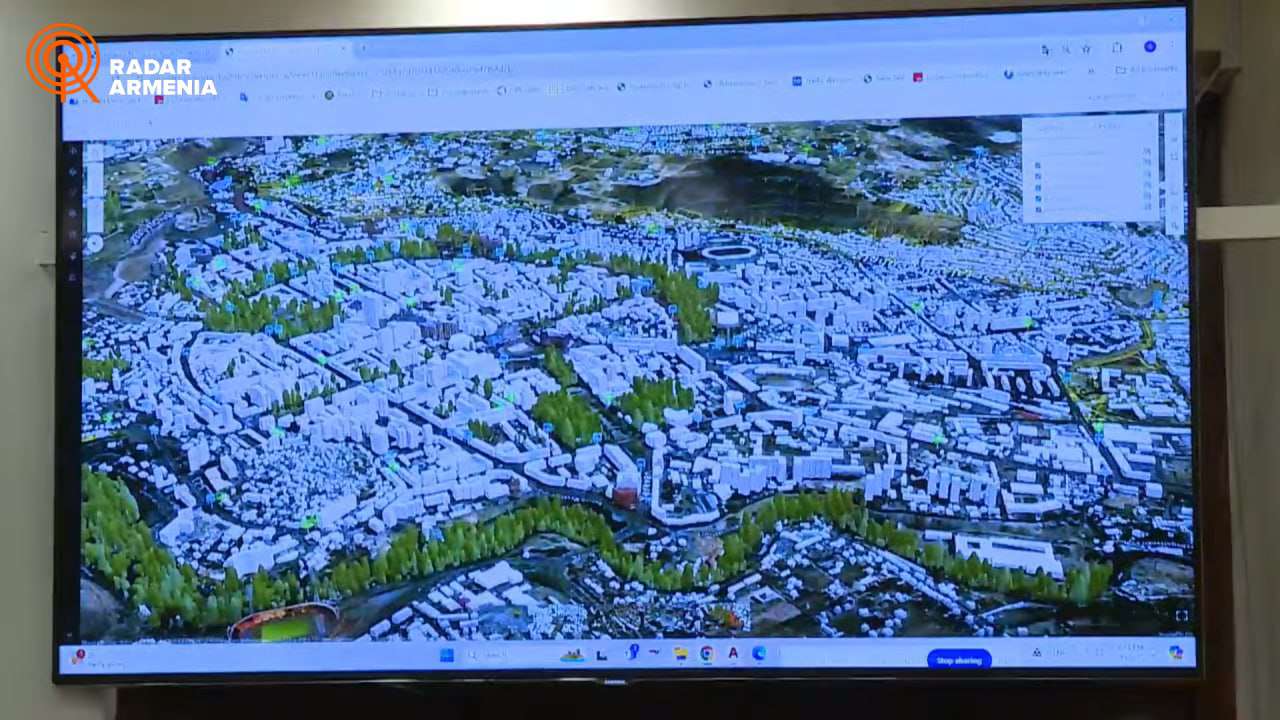Open the map pin app in the taskbar
1280x720 pixels.
632,653
